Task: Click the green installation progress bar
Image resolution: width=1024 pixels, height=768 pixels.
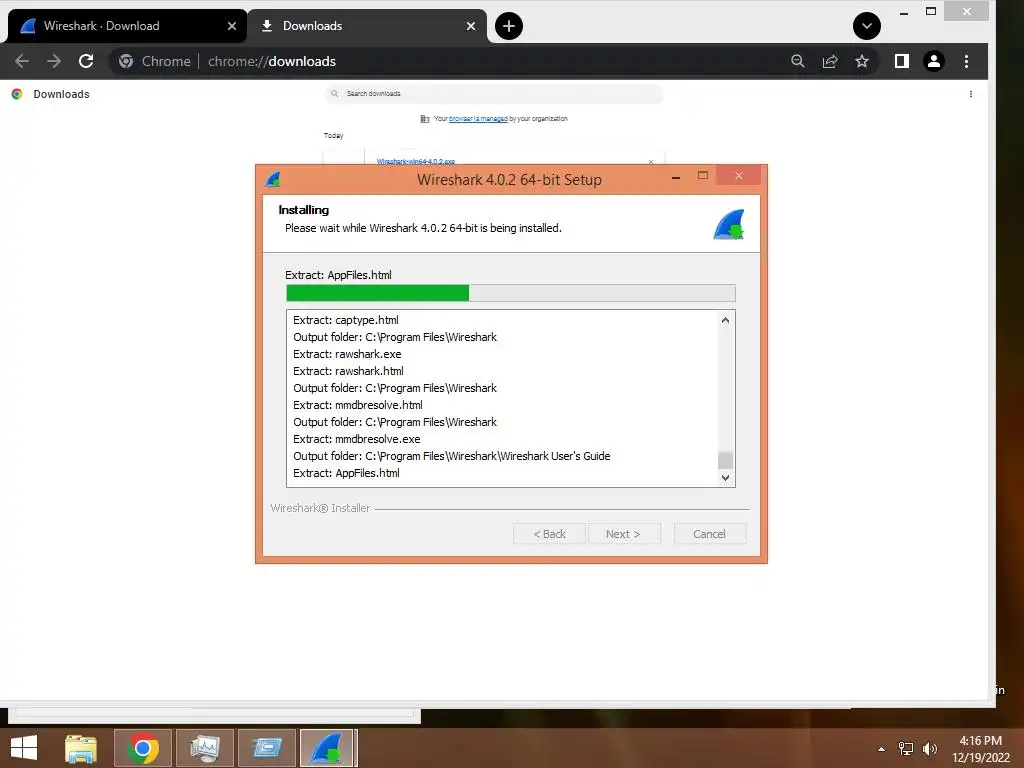Action: coord(377,293)
